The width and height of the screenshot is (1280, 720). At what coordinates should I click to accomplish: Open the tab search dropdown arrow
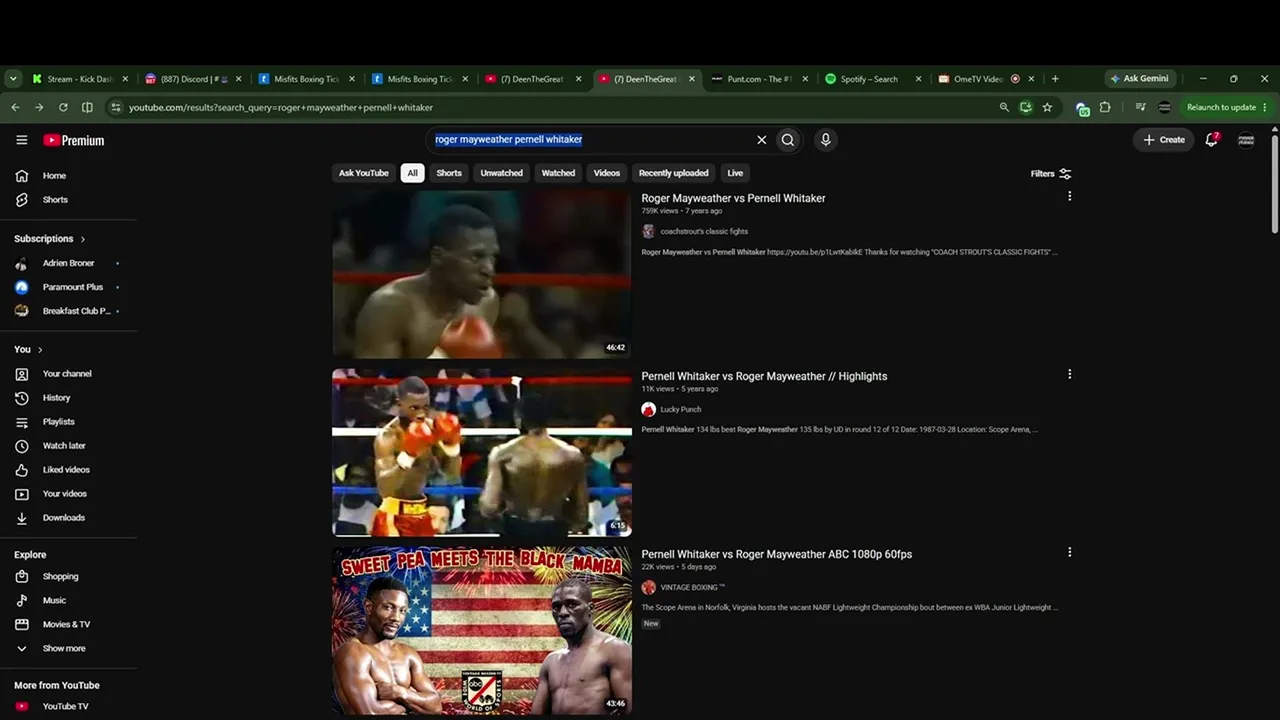[13, 79]
